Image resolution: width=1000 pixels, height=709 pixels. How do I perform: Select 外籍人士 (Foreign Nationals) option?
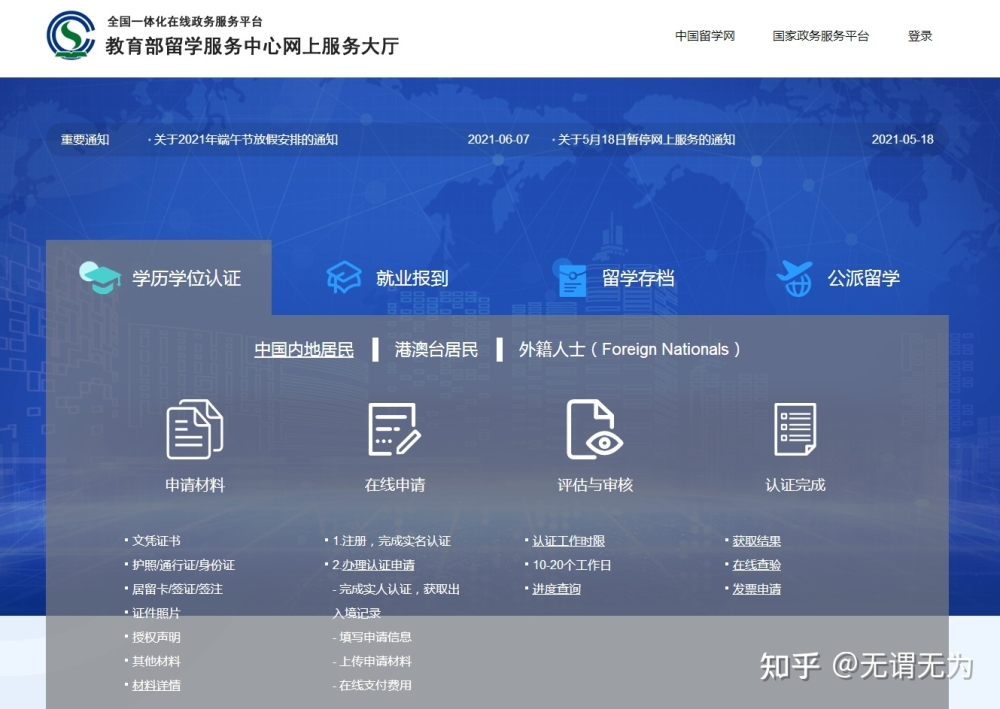click(629, 349)
